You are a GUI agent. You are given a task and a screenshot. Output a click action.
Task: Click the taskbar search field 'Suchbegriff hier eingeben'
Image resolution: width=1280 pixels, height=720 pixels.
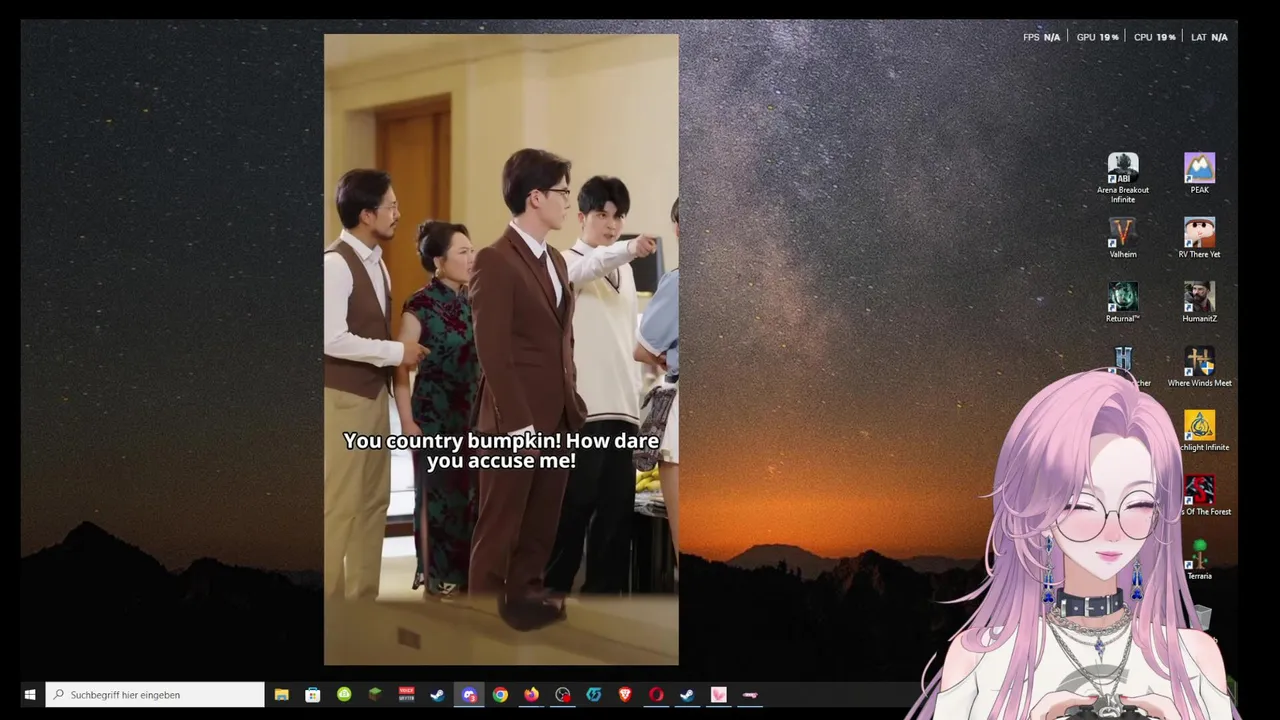coord(155,694)
